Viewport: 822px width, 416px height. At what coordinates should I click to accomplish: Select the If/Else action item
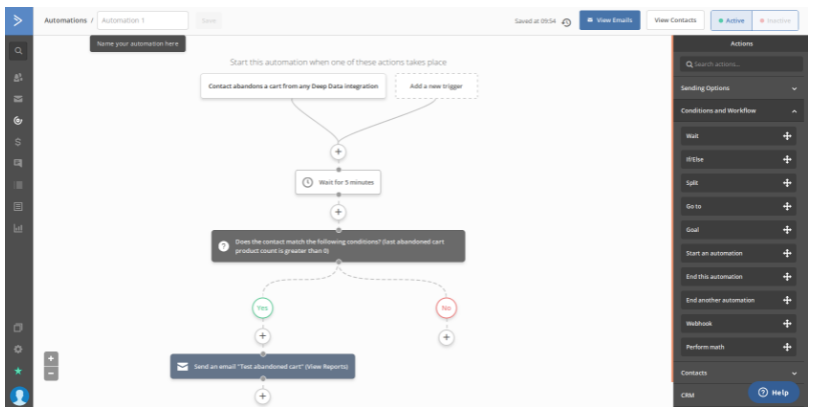click(738, 159)
